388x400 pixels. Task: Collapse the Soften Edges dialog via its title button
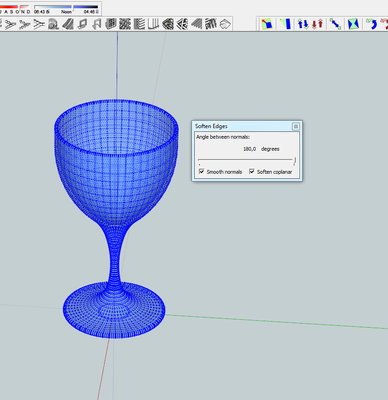coord(296,126)
